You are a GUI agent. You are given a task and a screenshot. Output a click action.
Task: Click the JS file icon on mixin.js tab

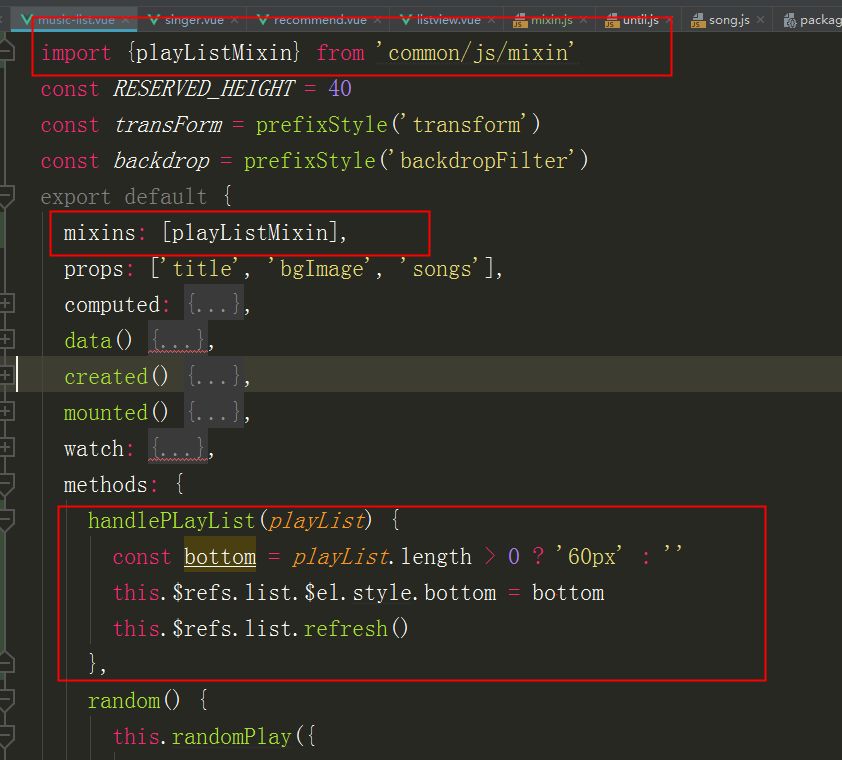[x=520, y=21]
